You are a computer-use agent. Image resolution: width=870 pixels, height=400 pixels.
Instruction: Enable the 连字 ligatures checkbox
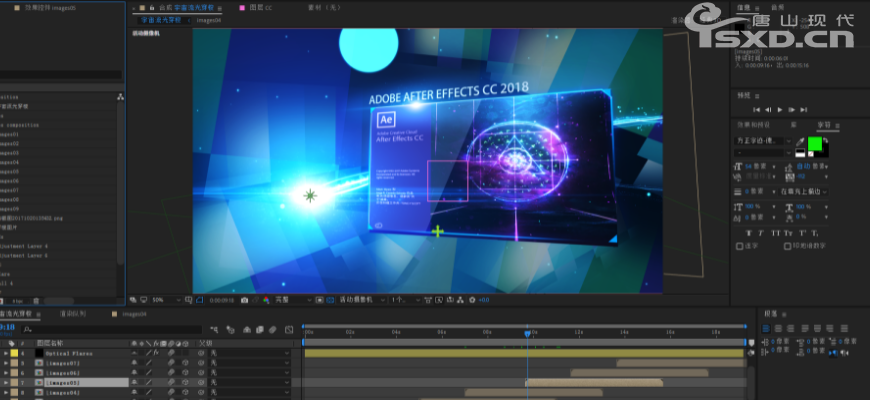coord(740,246)
